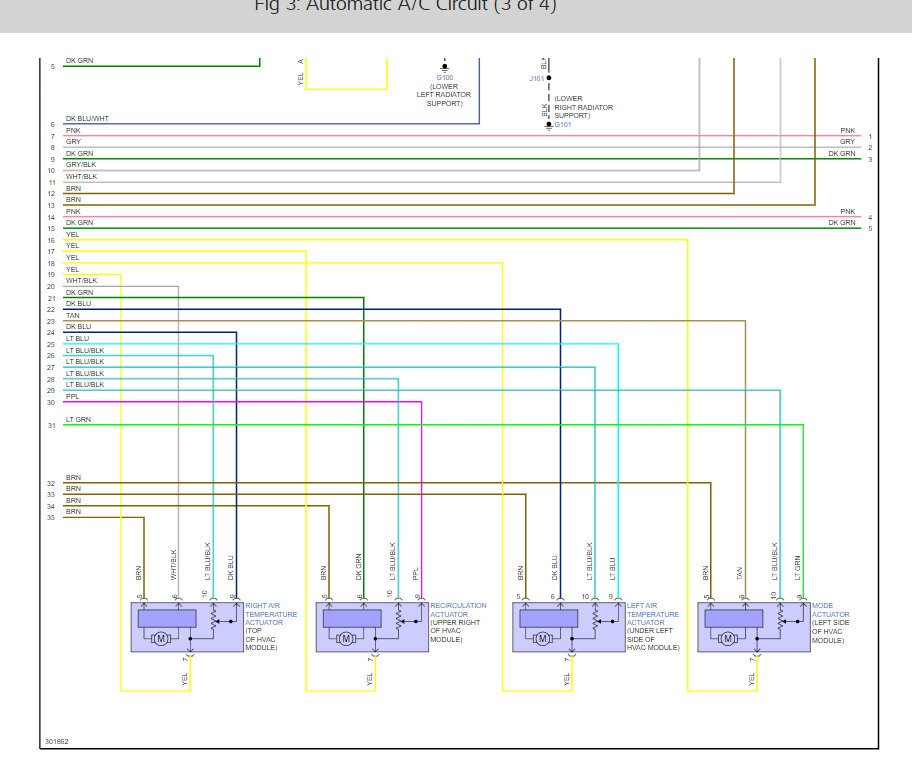Click the LOWER RIGHT RADIATOR SUPPORT text
The image size is (912, 773).
pos(583,107)
